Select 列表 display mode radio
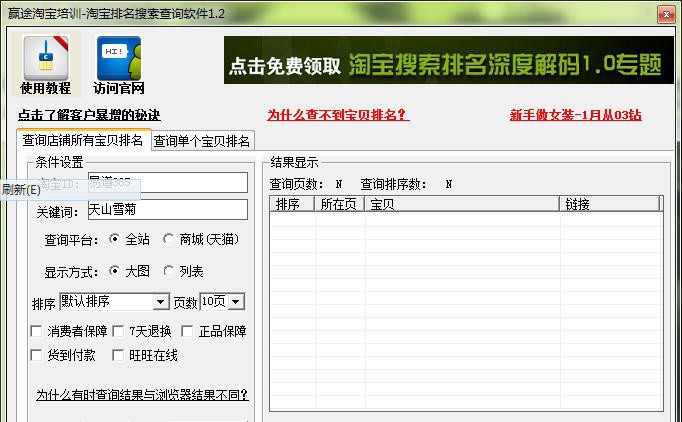Image resolution: width=682 pixels, height=422 pixels. click(168, 271)
